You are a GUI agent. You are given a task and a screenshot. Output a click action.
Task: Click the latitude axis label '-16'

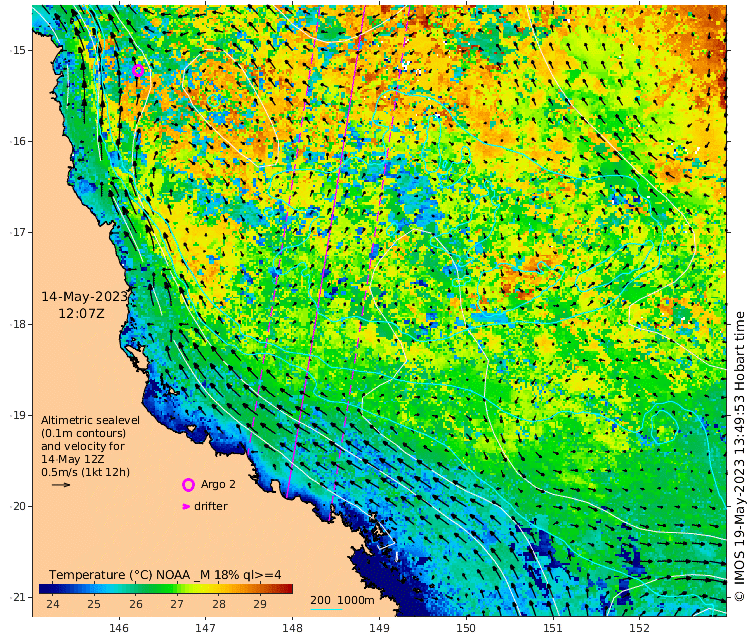pyautogui.click(x=18, y=142)
